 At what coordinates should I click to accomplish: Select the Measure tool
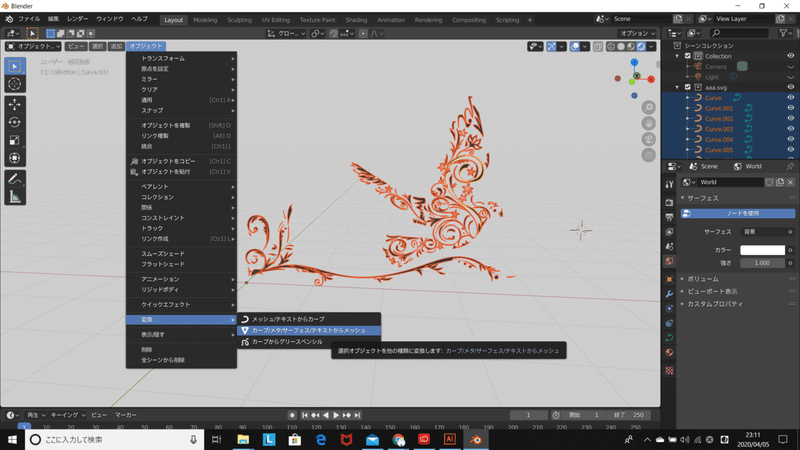pos(14,196)
